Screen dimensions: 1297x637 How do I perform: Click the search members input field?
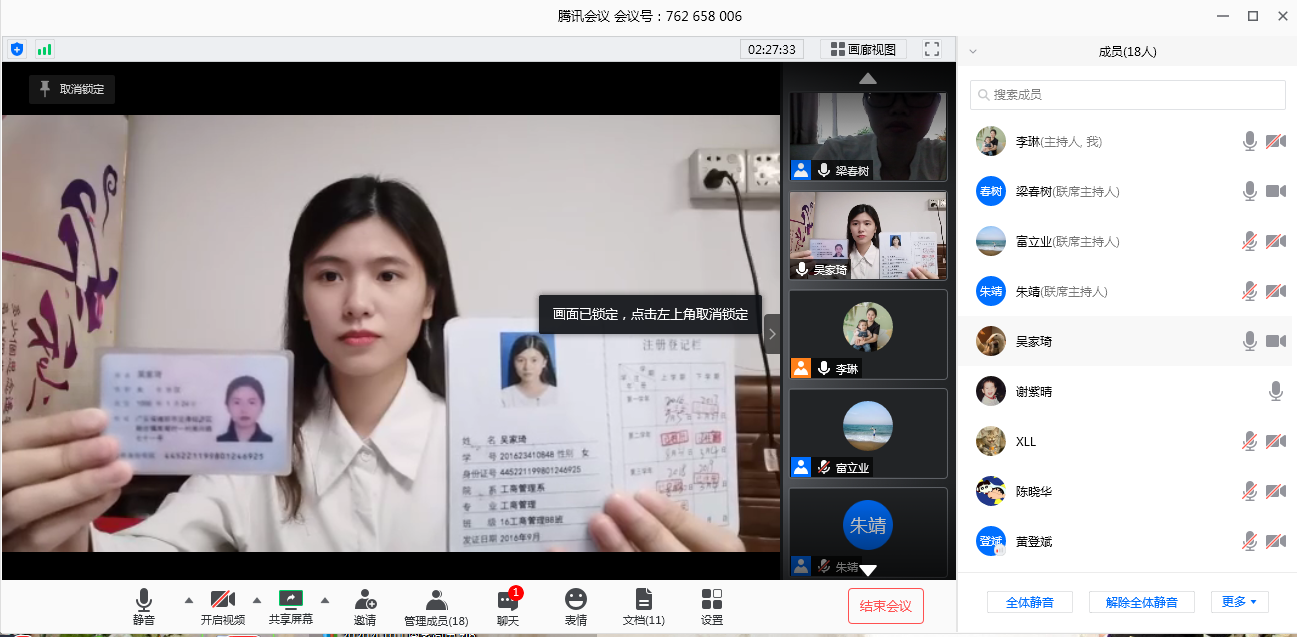[1128, 95]
